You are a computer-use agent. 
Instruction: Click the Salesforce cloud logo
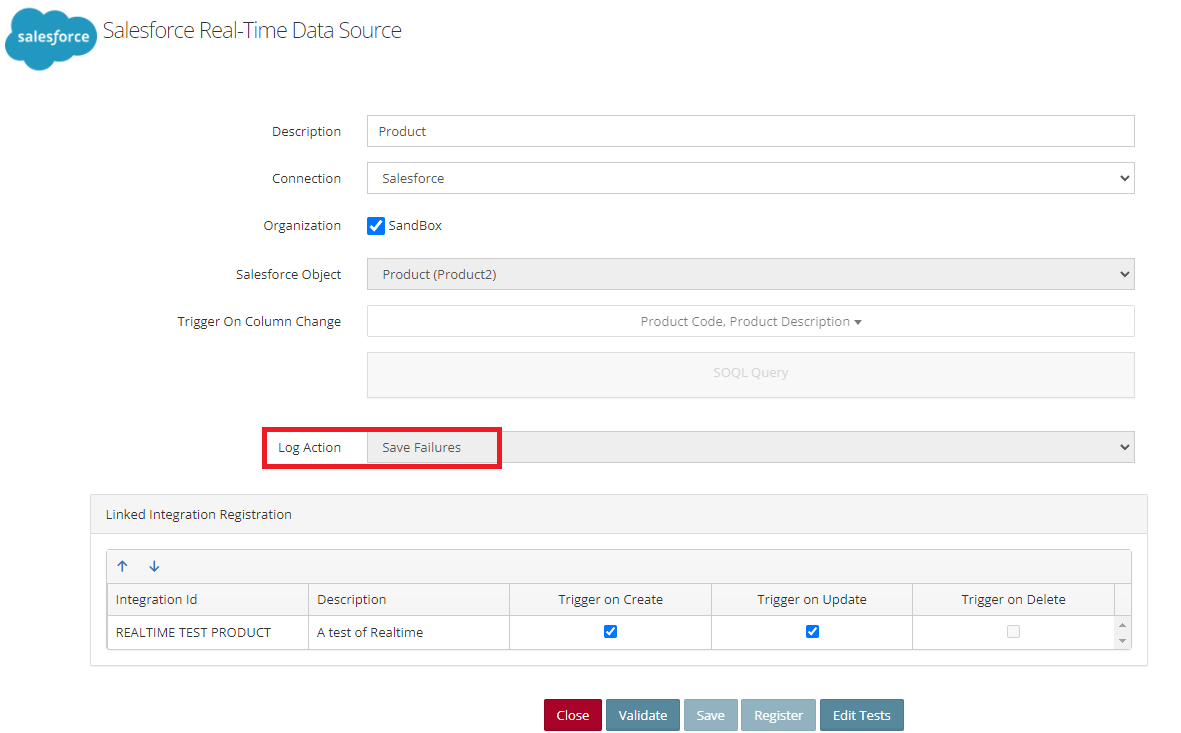pos(51,38)
